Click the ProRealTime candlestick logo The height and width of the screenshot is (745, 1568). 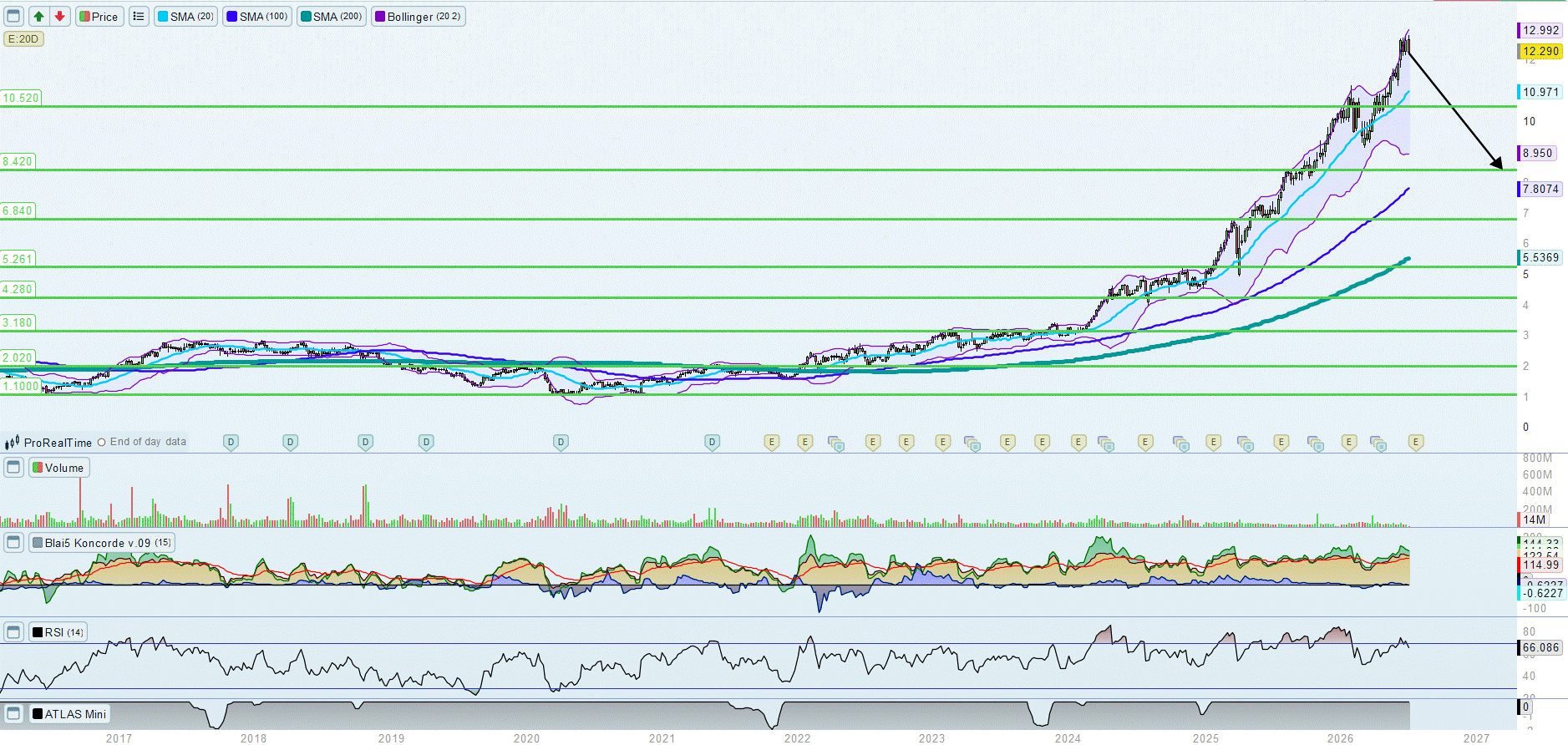tap(12, 443)
